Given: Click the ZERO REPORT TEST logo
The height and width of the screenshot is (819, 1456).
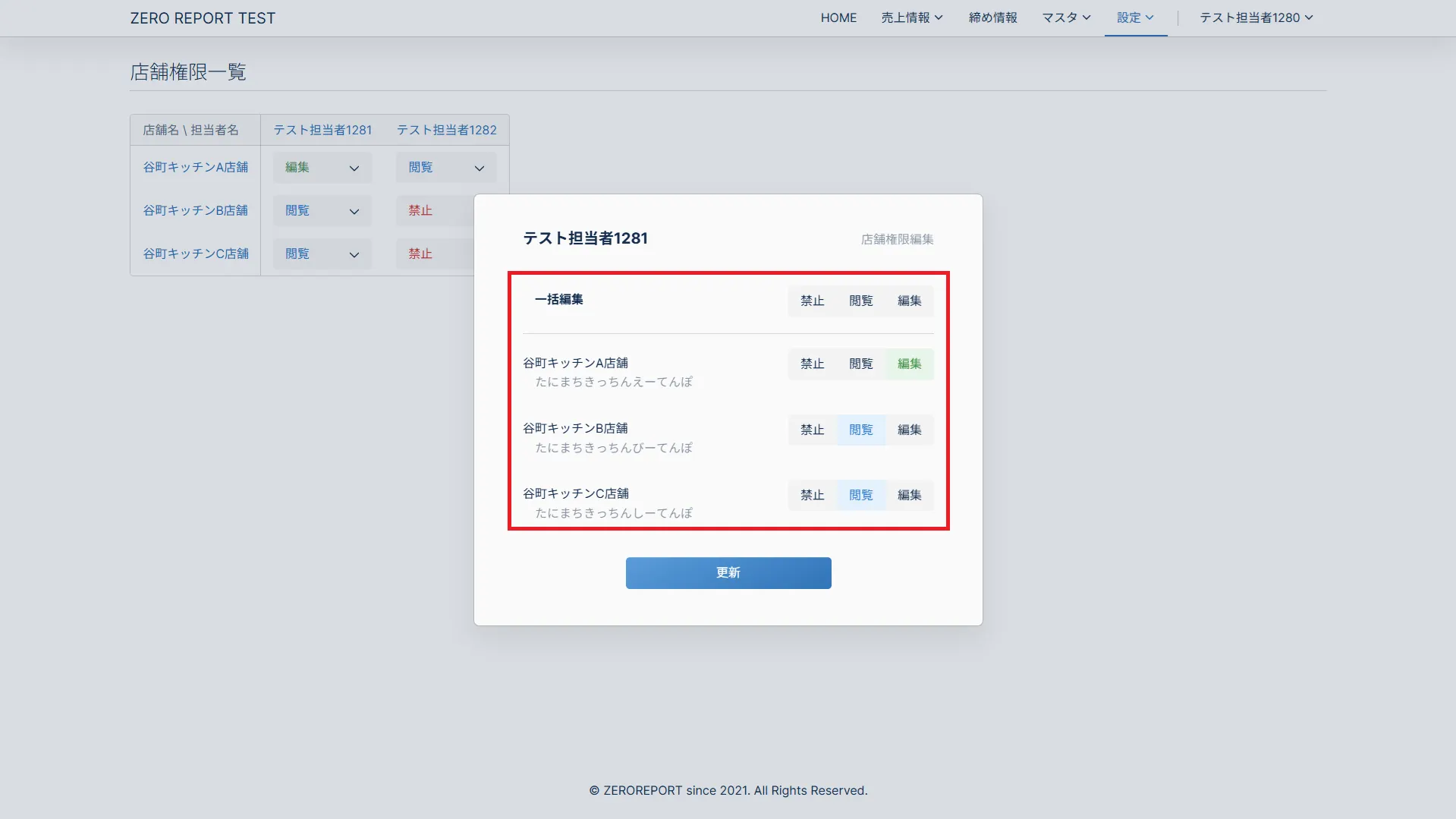Looking at the screenshot, I should [x=203, y=18].
